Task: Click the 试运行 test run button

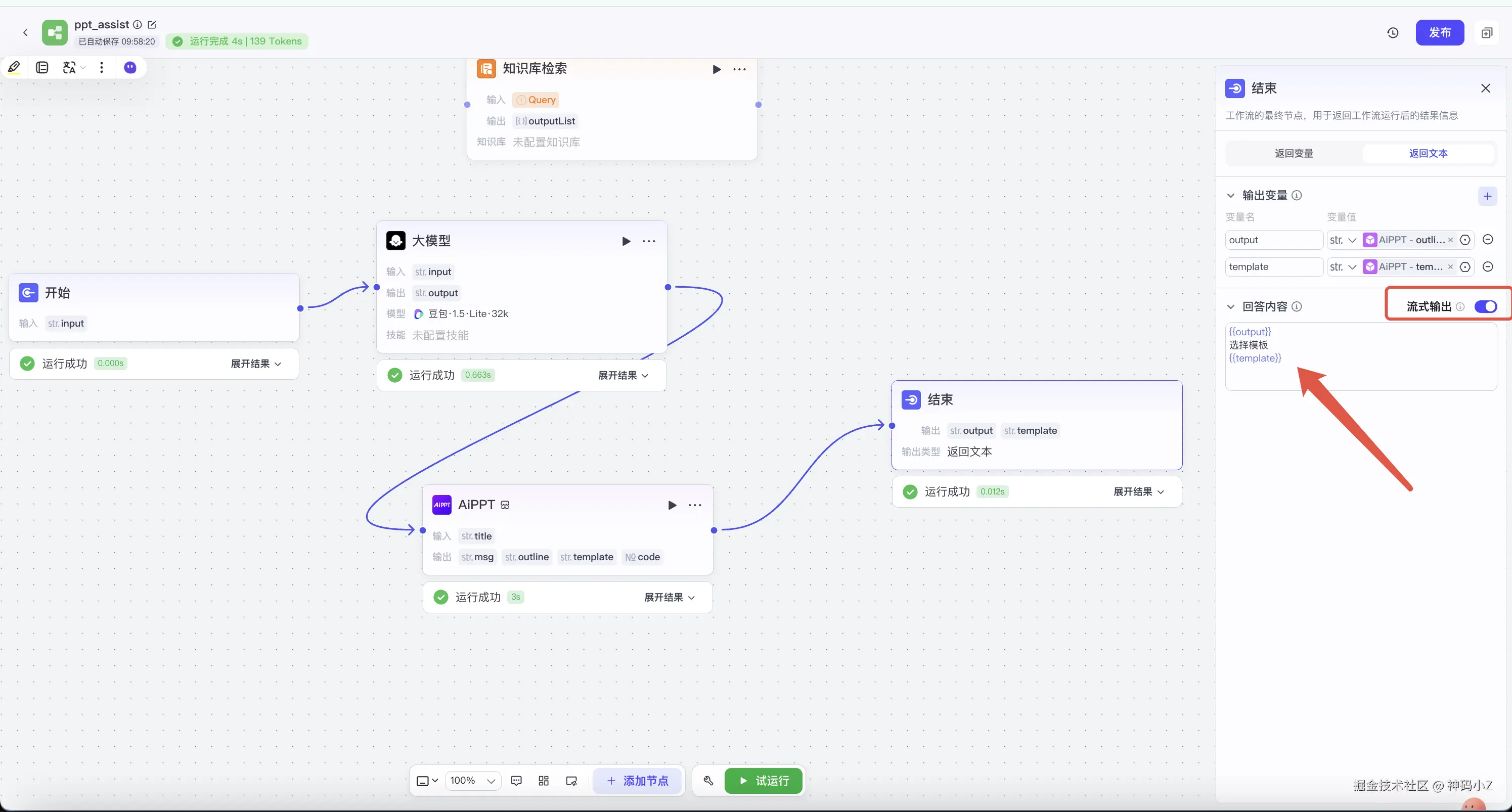Action: (x=763, y=781)
